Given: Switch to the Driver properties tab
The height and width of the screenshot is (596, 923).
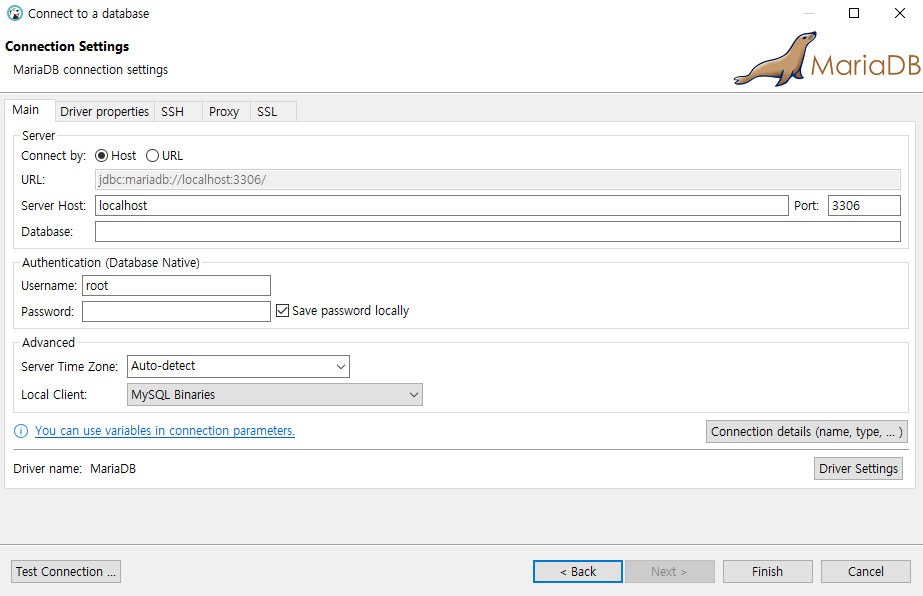Looking at the screenshot, I should click(105, 111).
